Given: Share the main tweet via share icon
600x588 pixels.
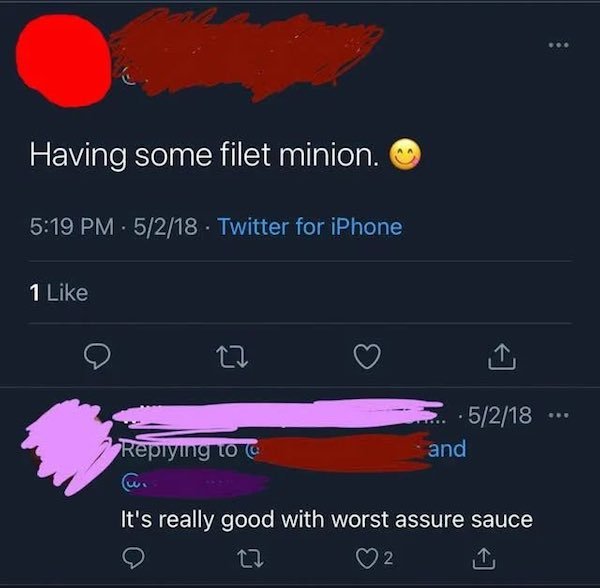Looking at the screenshot, I should coord(502,356).
